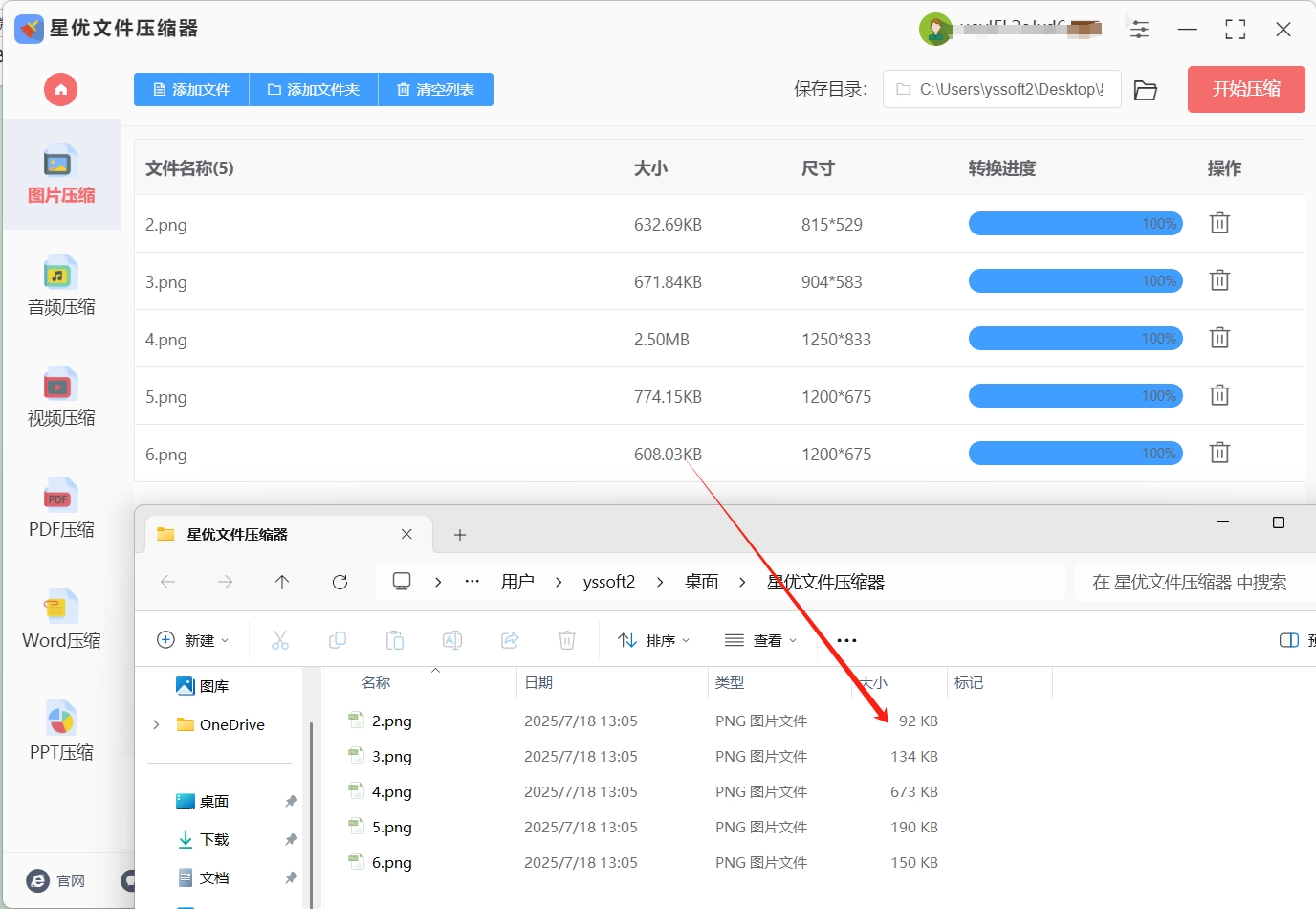The height and width of the screenshot is (909, 1316).
Task: Expand chevron after yssoft2 in breadcrumb
Action: point(660,582)
